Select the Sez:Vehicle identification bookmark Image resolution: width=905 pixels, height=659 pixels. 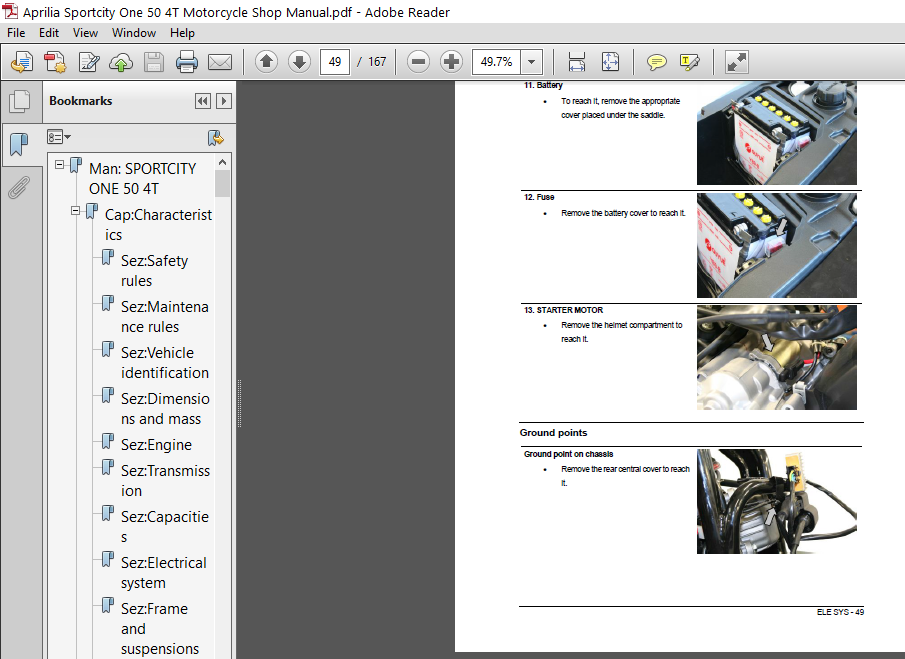coord(164,362)
